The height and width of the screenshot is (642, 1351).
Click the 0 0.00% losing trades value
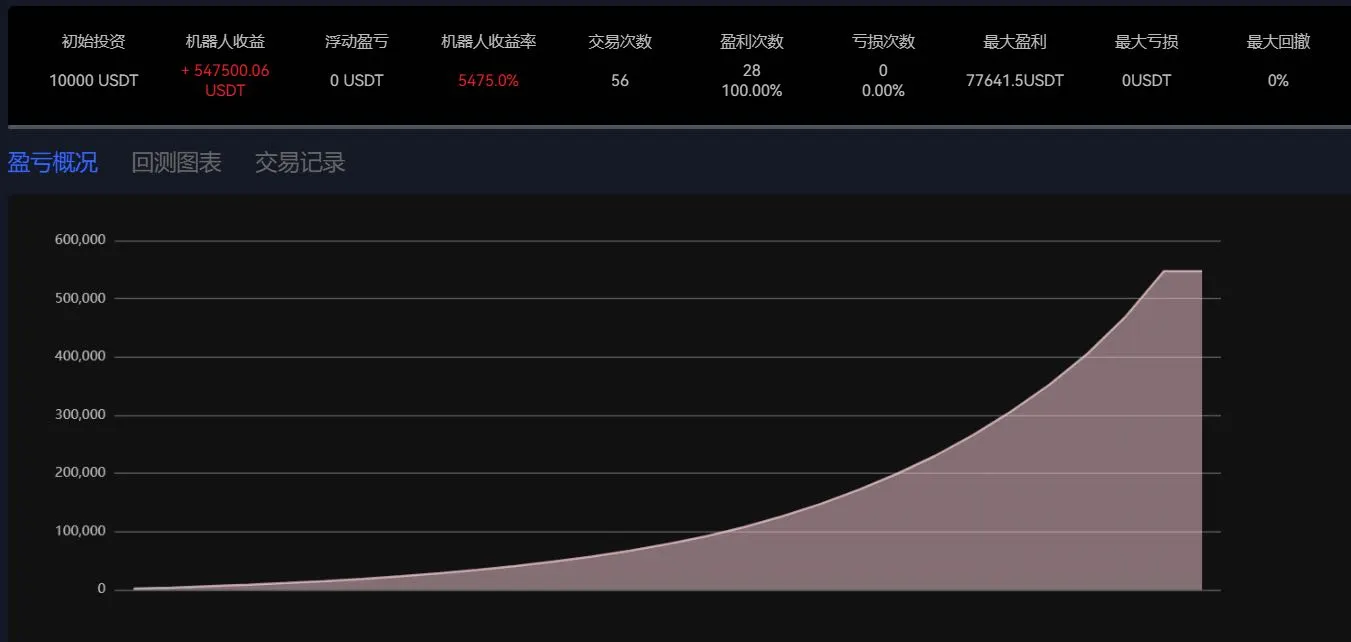pyautogui.click(x=883, y=80)
